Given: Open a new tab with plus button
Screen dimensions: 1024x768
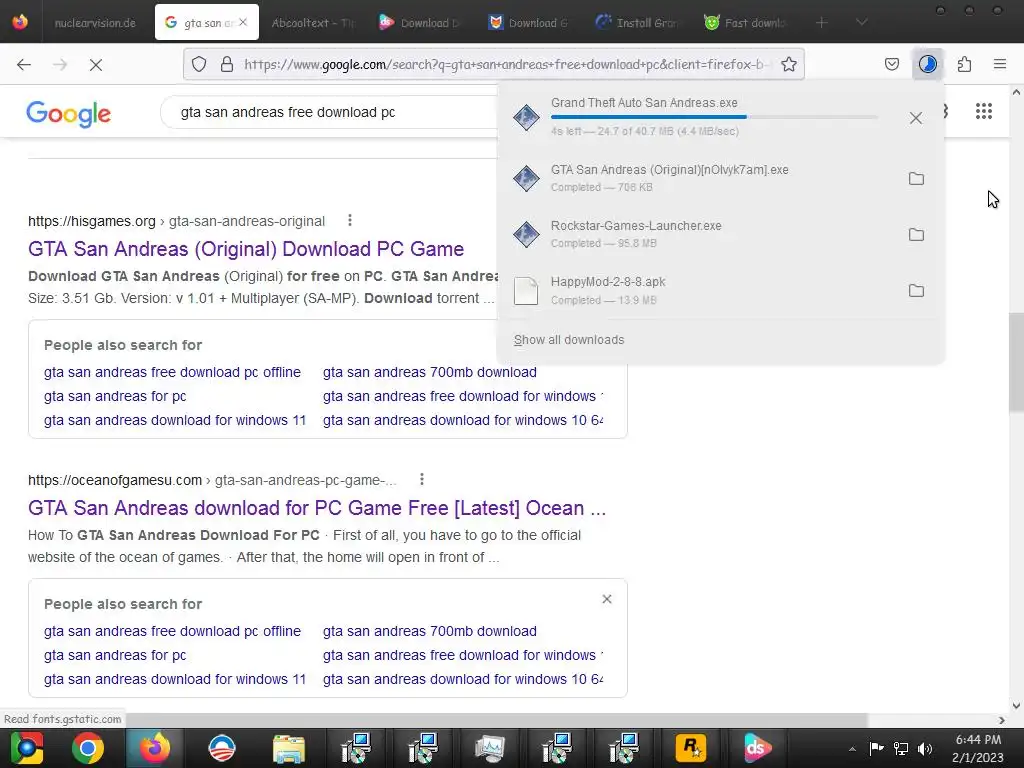Looking at the screenshot, I should (x=822, y=22).
